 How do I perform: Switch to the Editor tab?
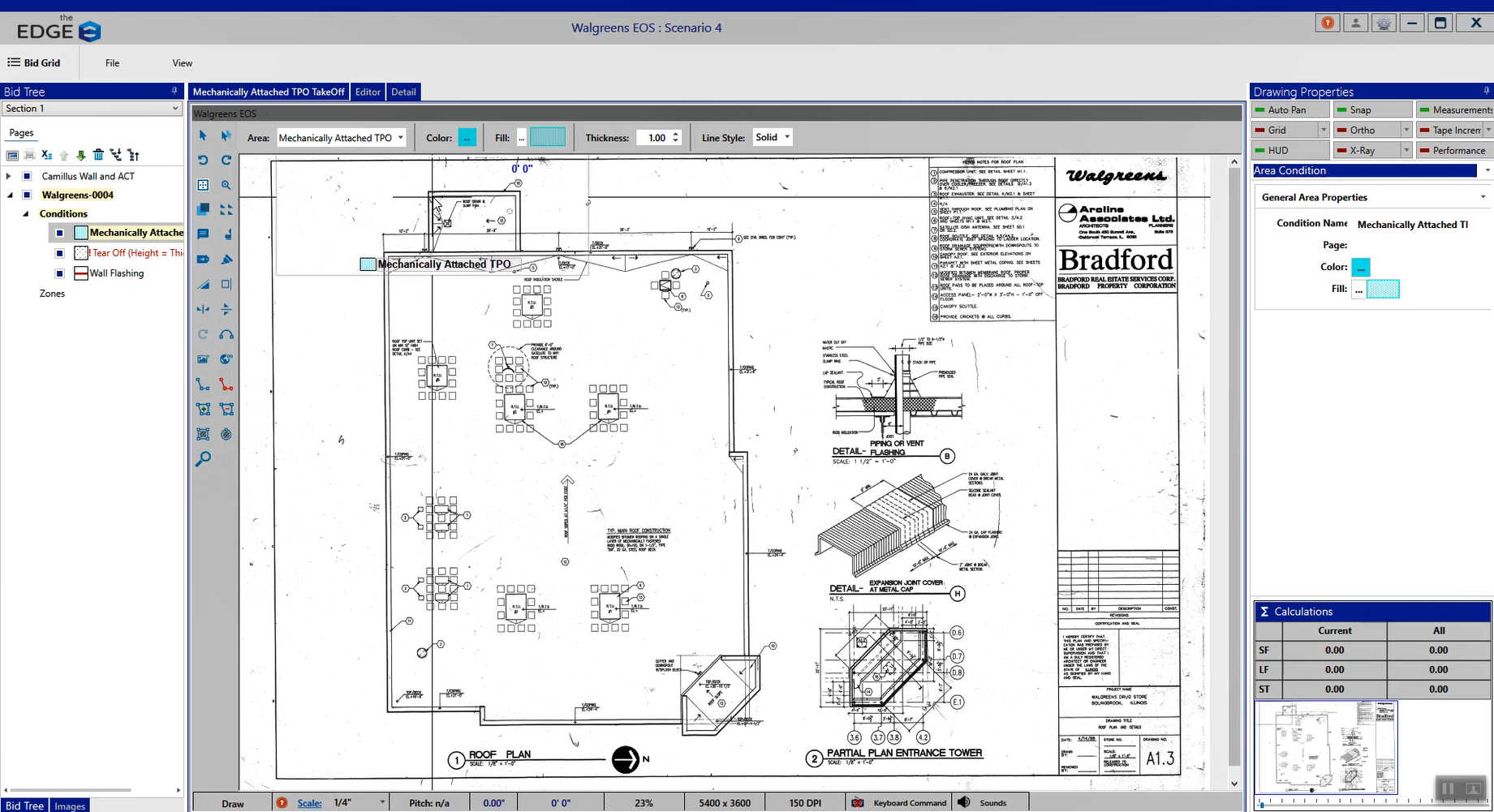coord(368,92)
